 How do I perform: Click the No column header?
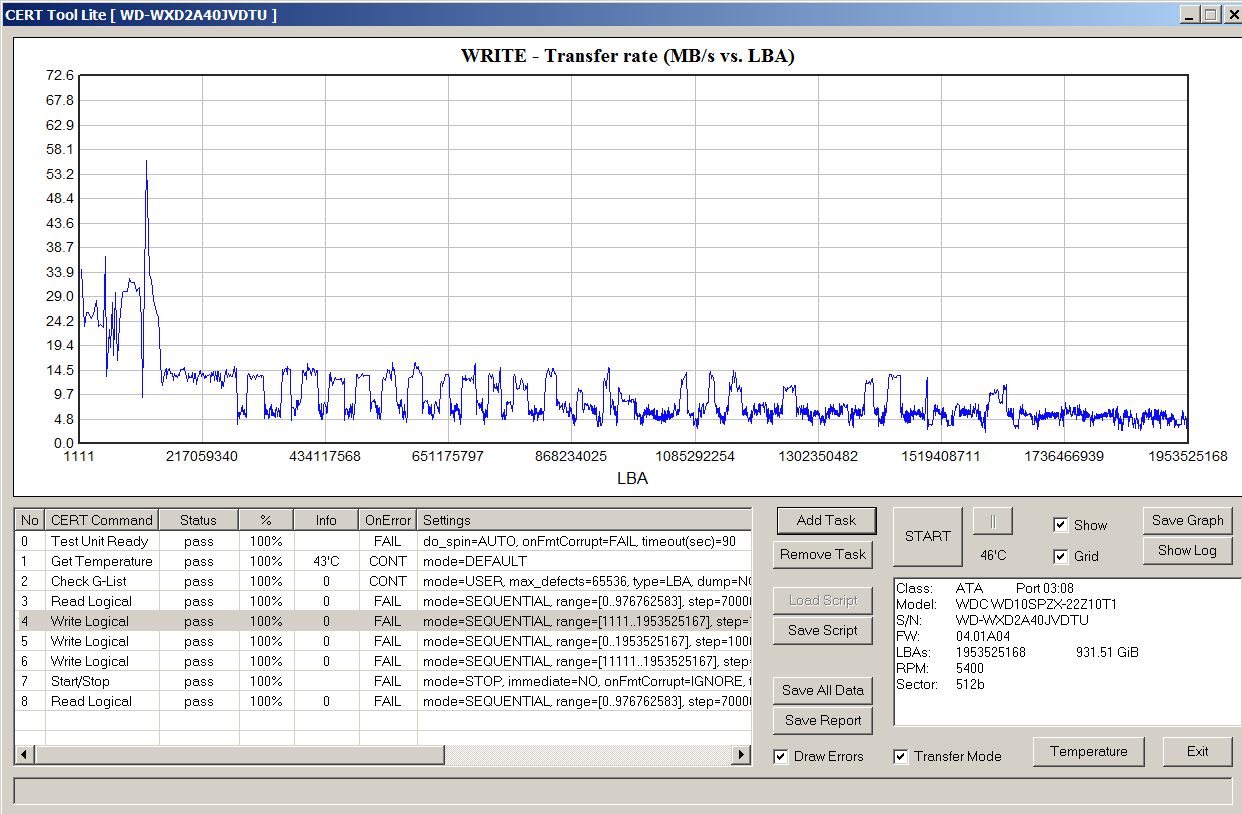pos(31,520)
